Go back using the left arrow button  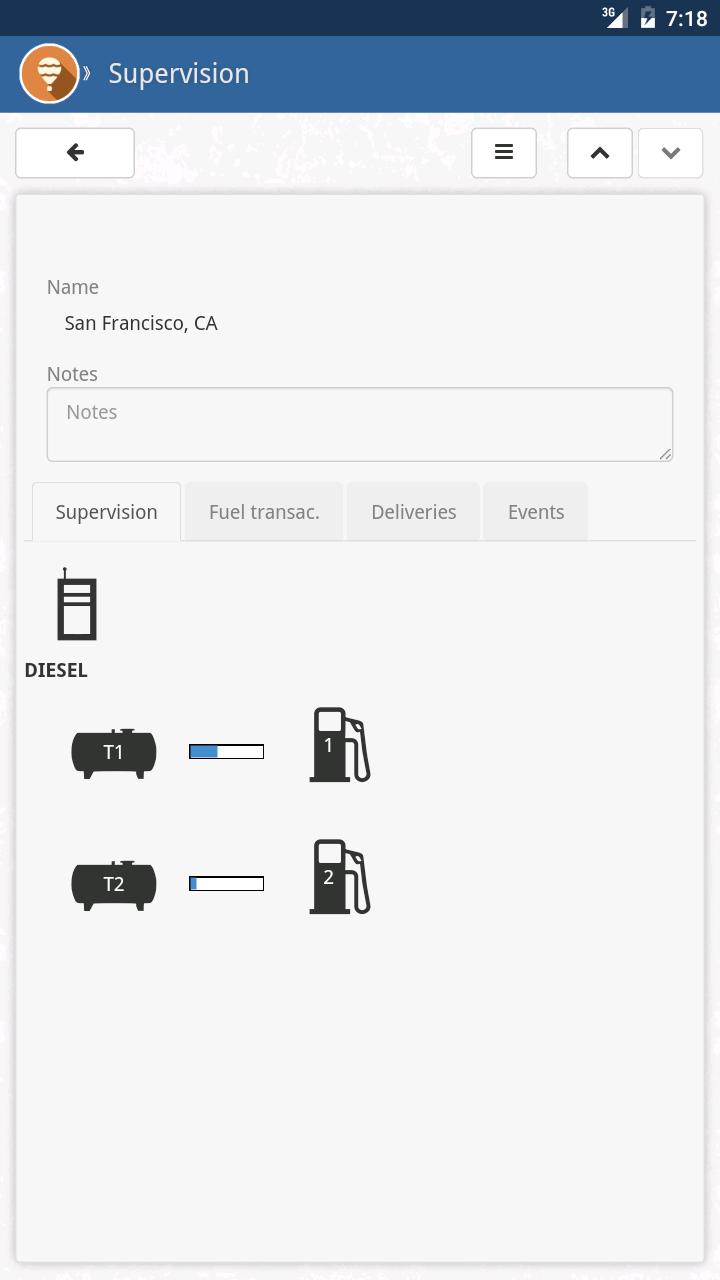(x=75, y=153)
